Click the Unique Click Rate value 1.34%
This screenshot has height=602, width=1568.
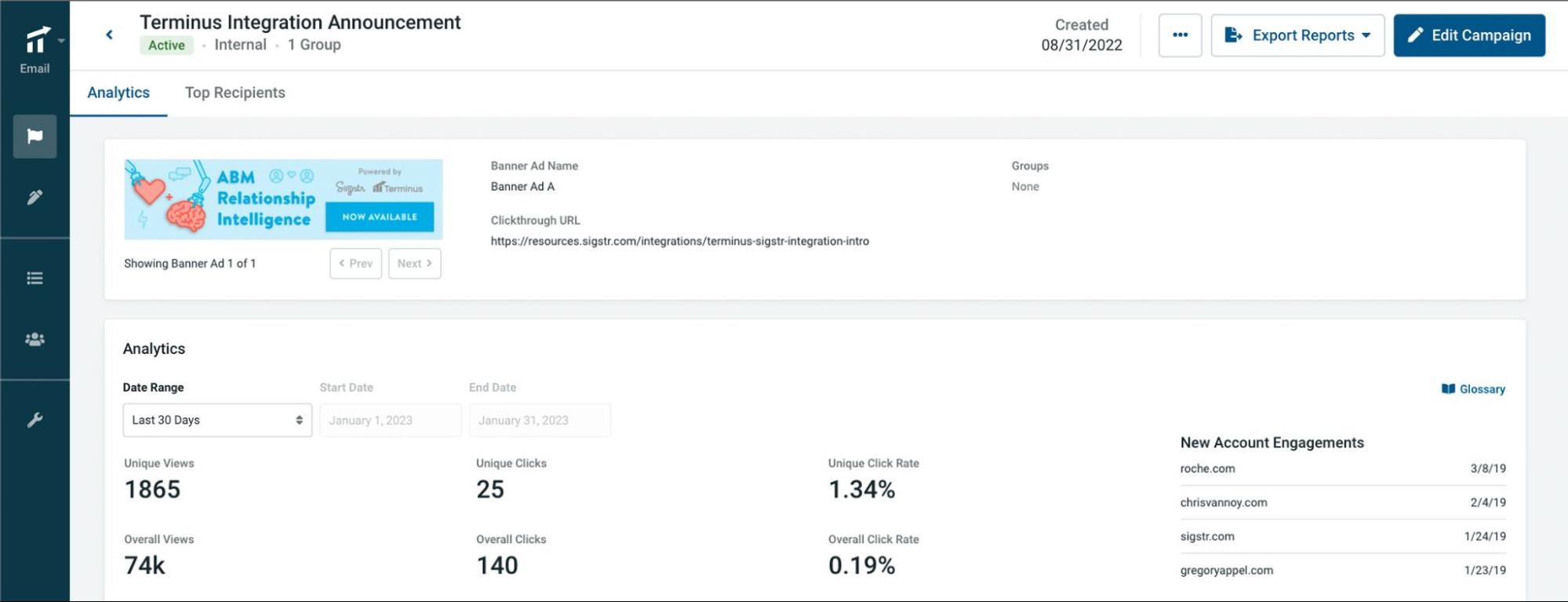tap(861, 489)
